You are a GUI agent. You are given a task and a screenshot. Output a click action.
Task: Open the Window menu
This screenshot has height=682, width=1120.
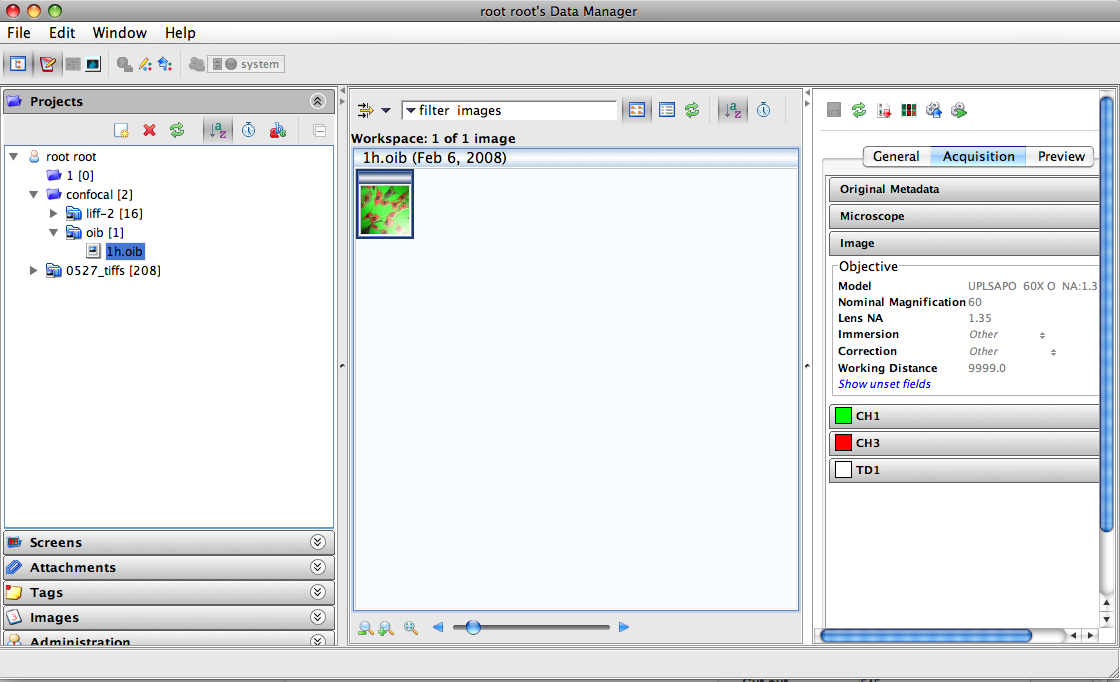point(119,33)
